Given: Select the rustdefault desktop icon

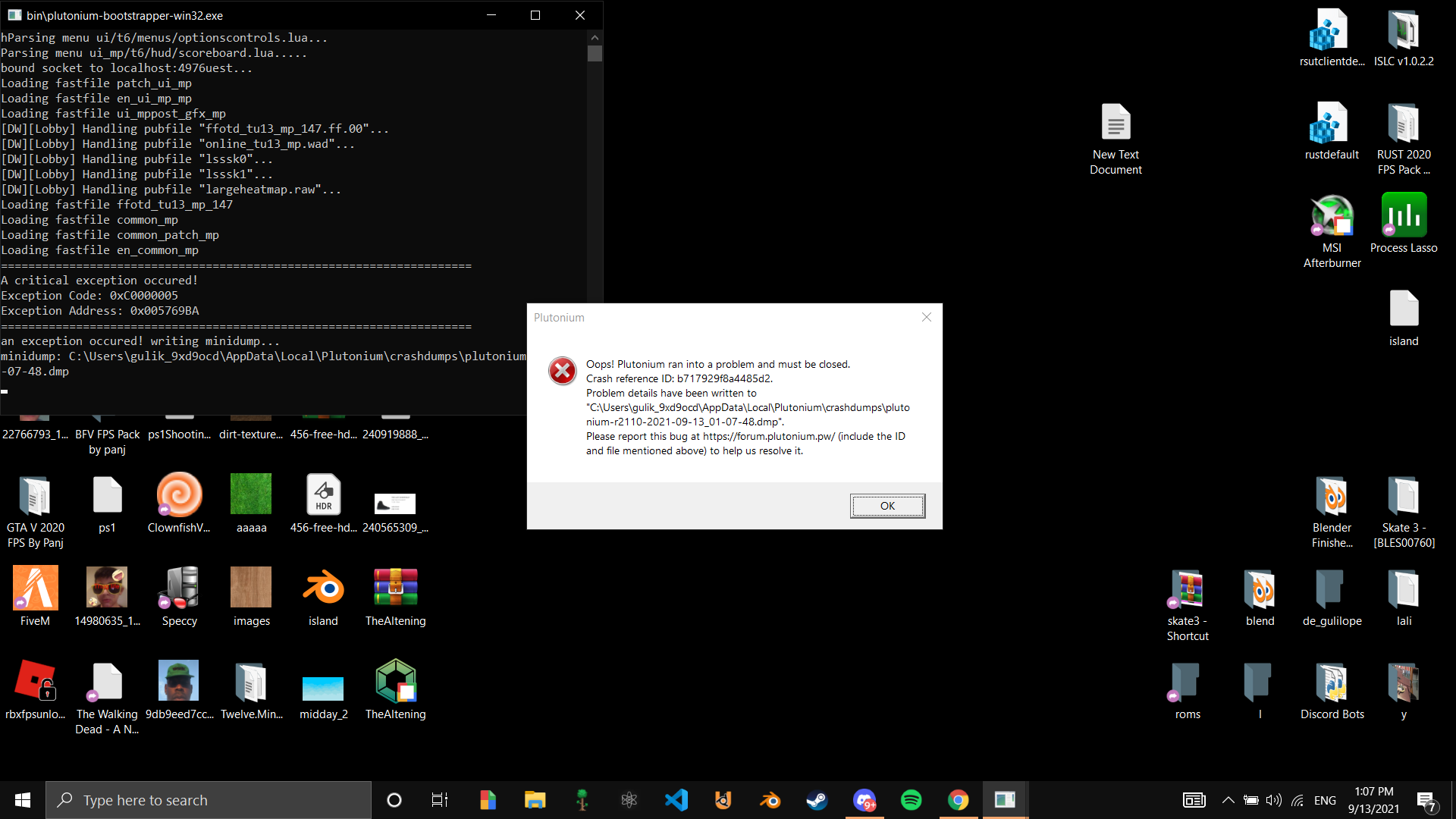Looking at the screenshot, I should 1332,131.
